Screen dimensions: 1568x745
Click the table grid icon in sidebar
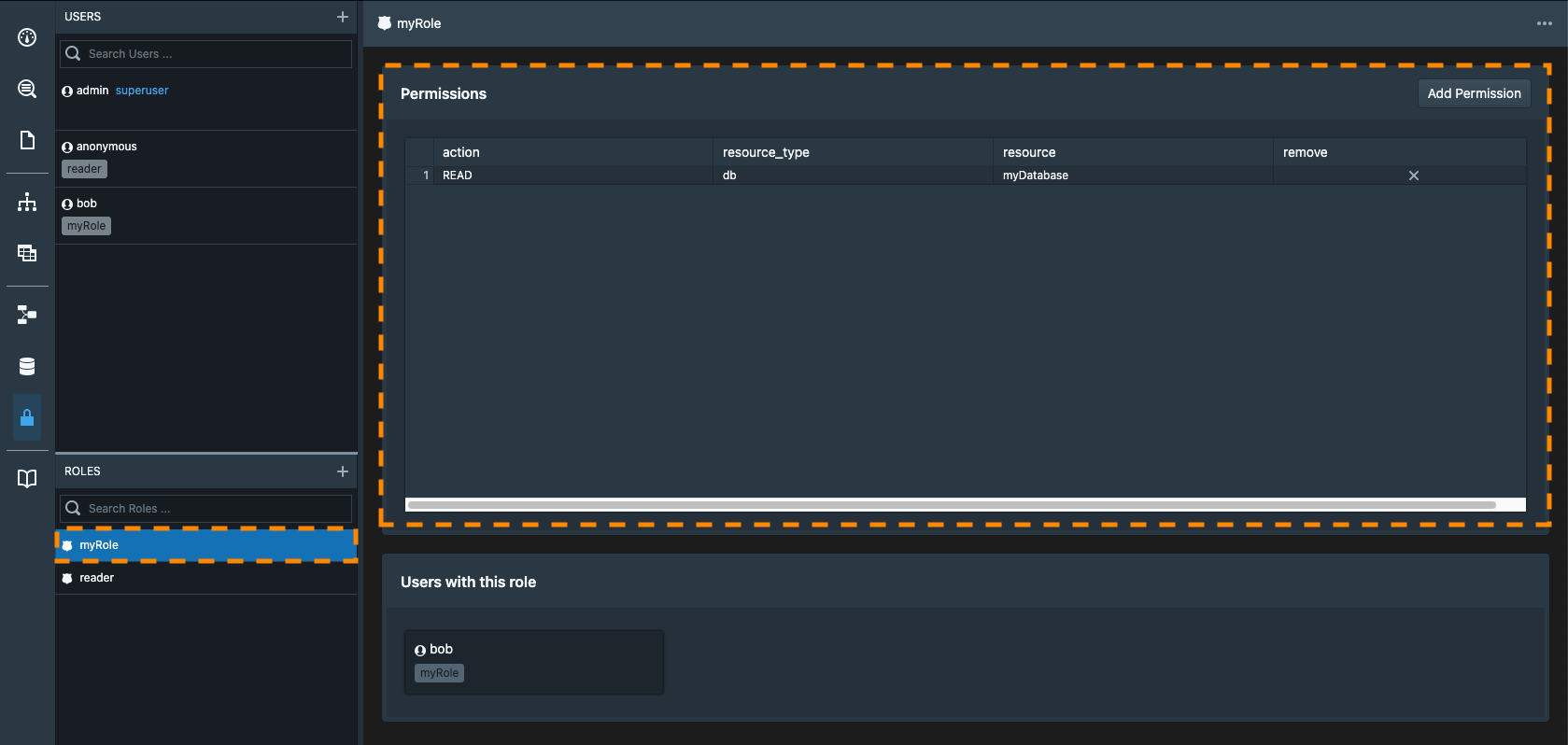tap(27, 253)
